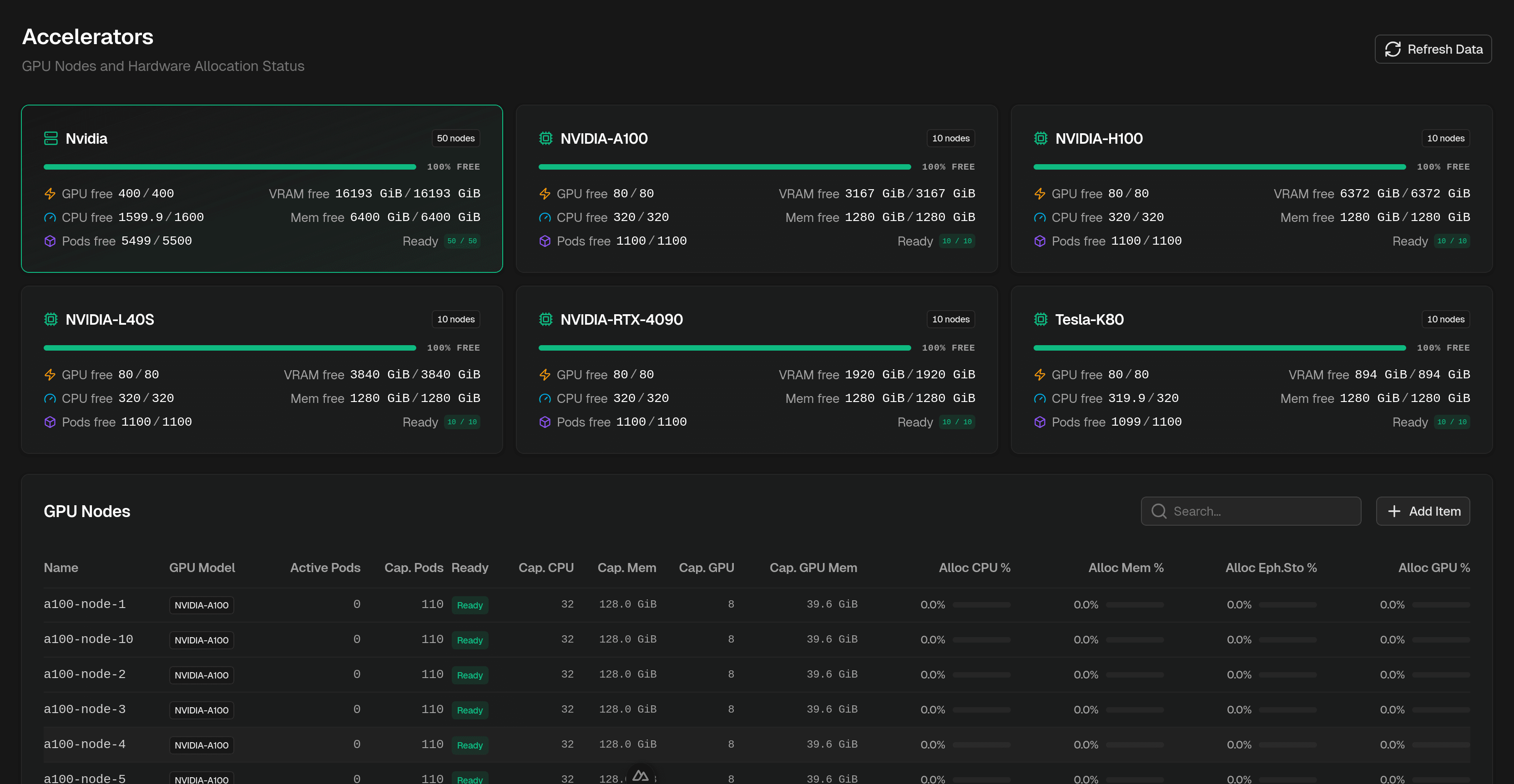Click the lightning GPU icon in Nvidia card
The width and height of the screenshot is (1514, 784).
[x=50, y=193]
